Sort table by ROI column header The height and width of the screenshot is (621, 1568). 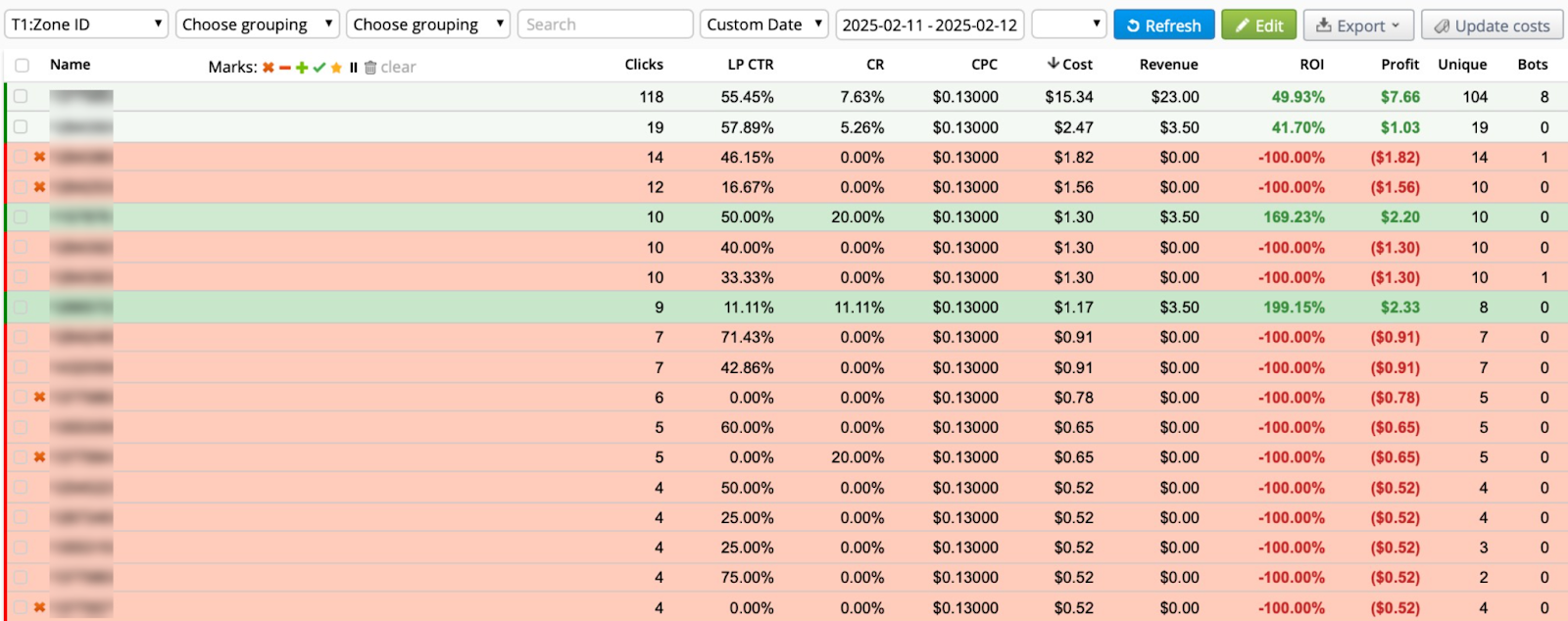click(1311, 65)
